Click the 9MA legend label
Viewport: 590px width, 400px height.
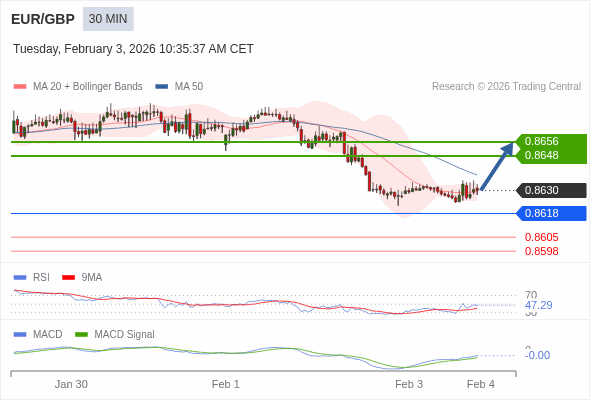(92, 278)
